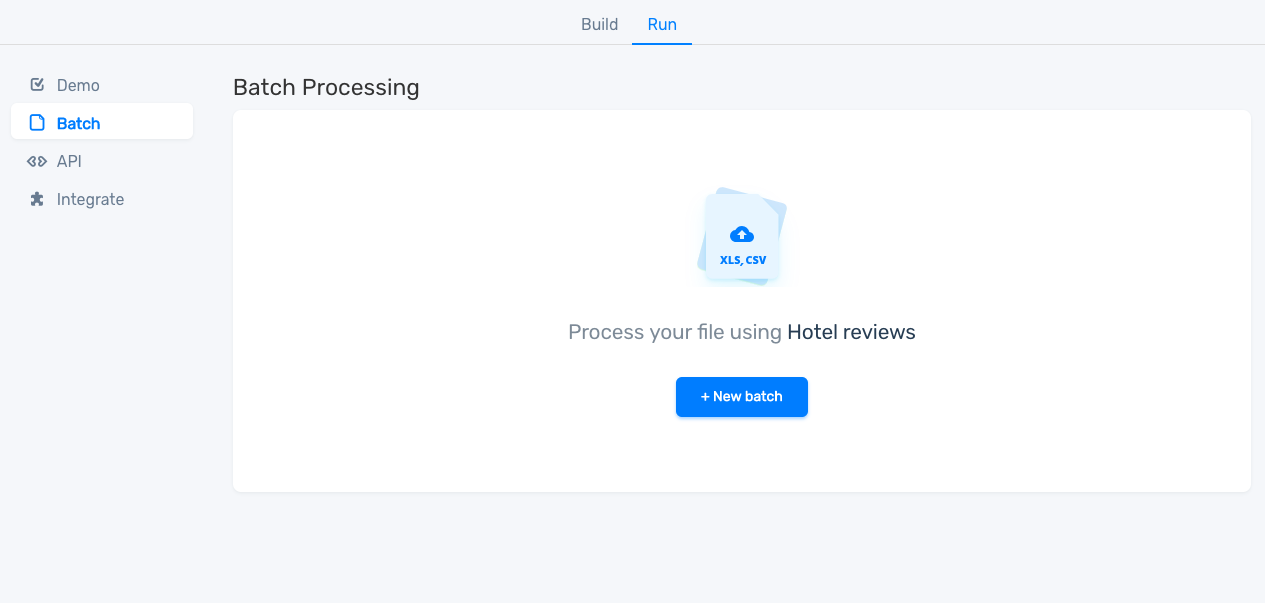This screenshot has height=603, width=1265.
Task: Select the Batch sidebar label
Action: (79, 123)
